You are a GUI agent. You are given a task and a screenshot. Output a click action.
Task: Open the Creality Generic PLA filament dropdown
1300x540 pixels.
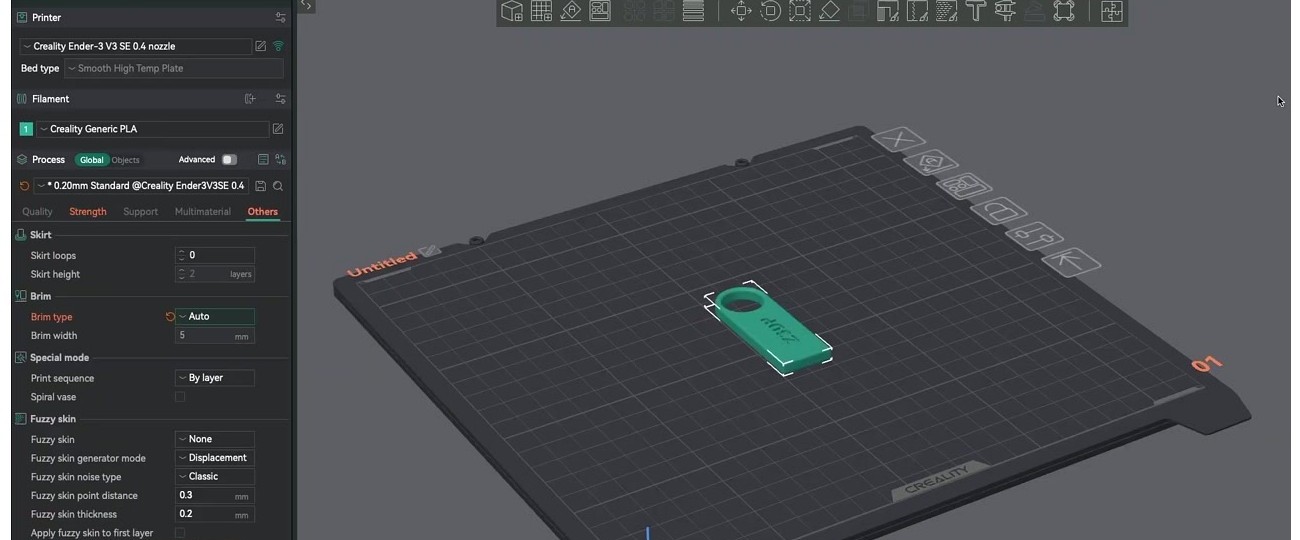[153, 129]
